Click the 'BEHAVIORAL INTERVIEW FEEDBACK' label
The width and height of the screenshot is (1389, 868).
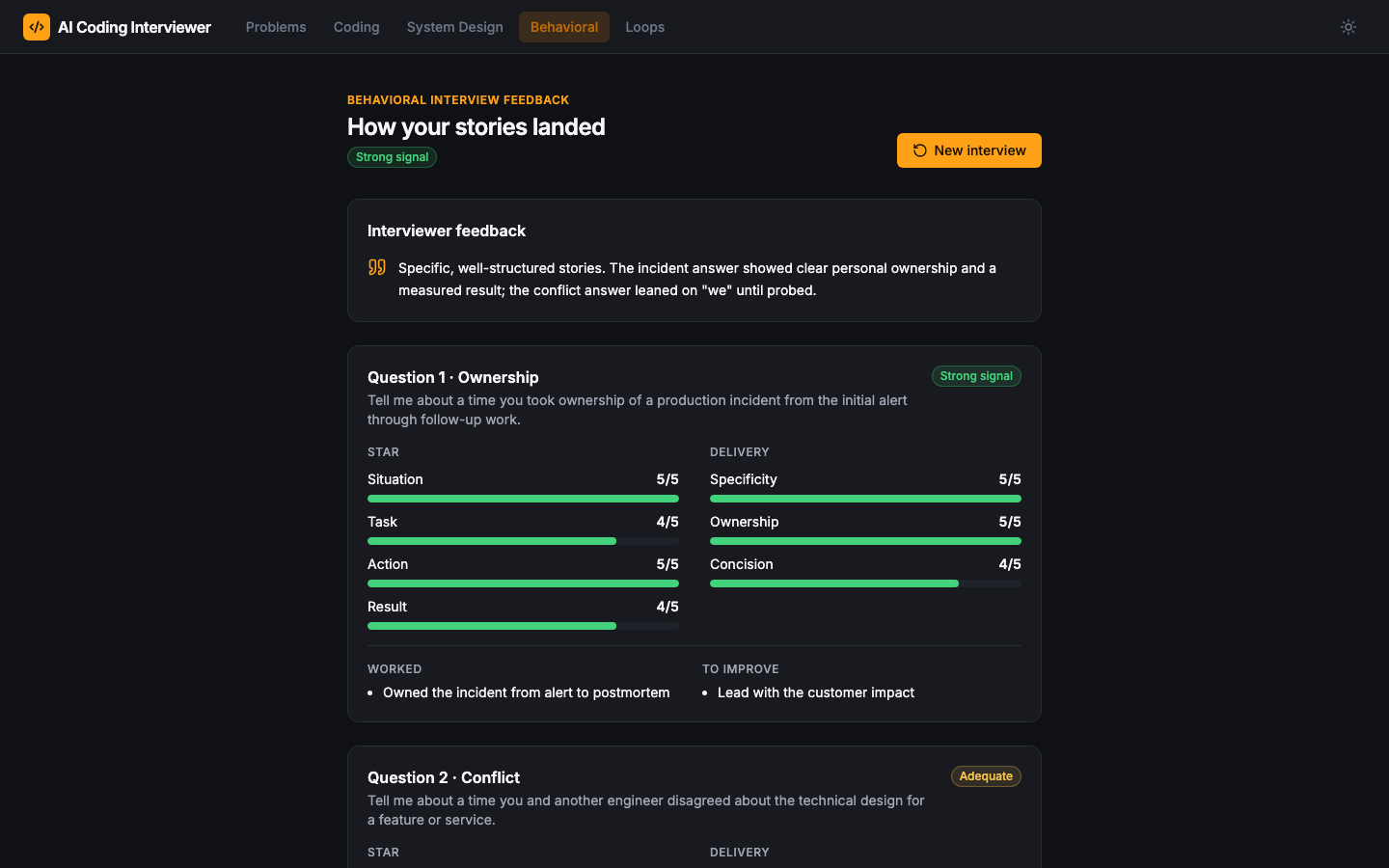(458, 100)
